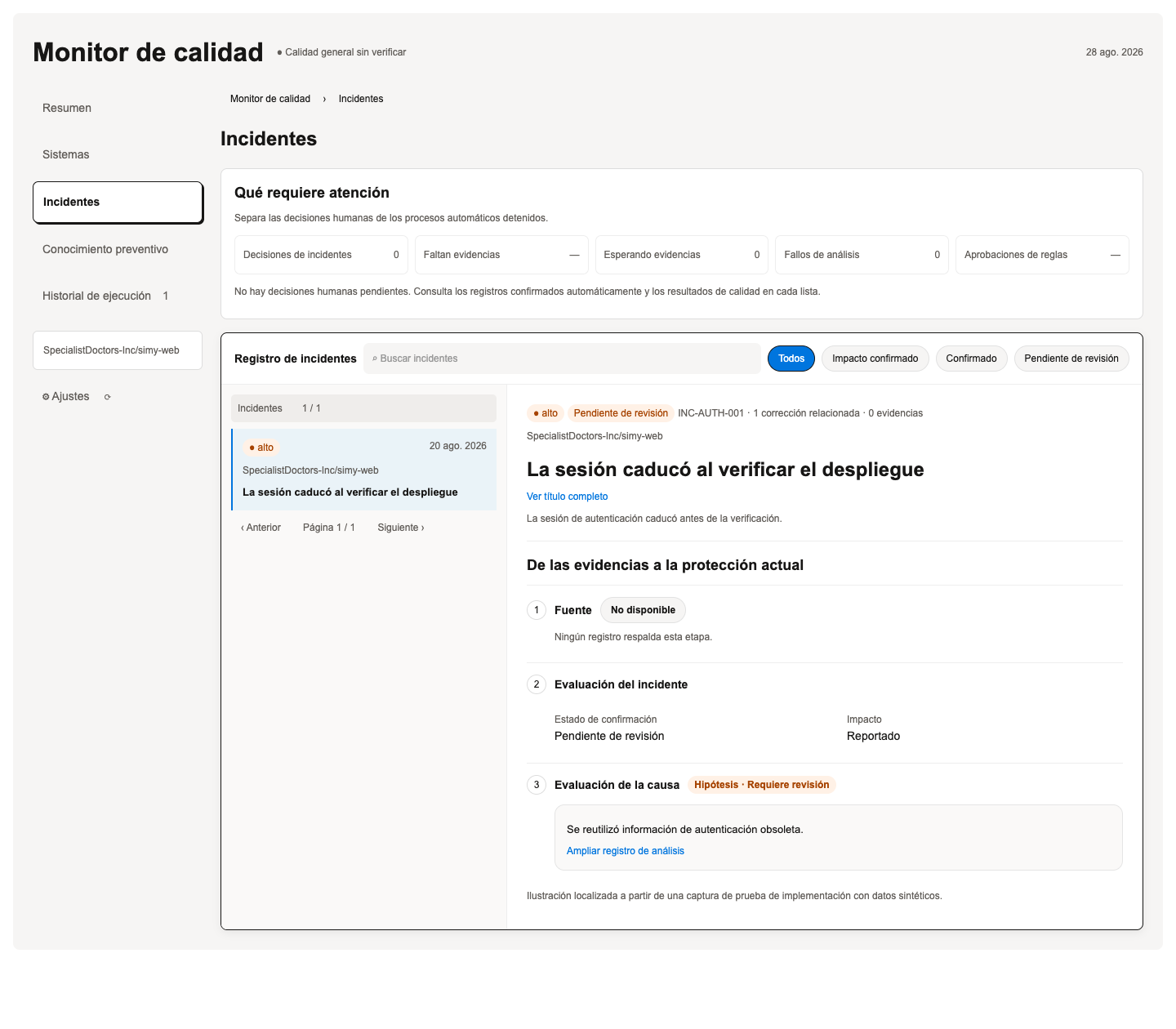Click Ampliar registro de análisis link

(626, 851)
